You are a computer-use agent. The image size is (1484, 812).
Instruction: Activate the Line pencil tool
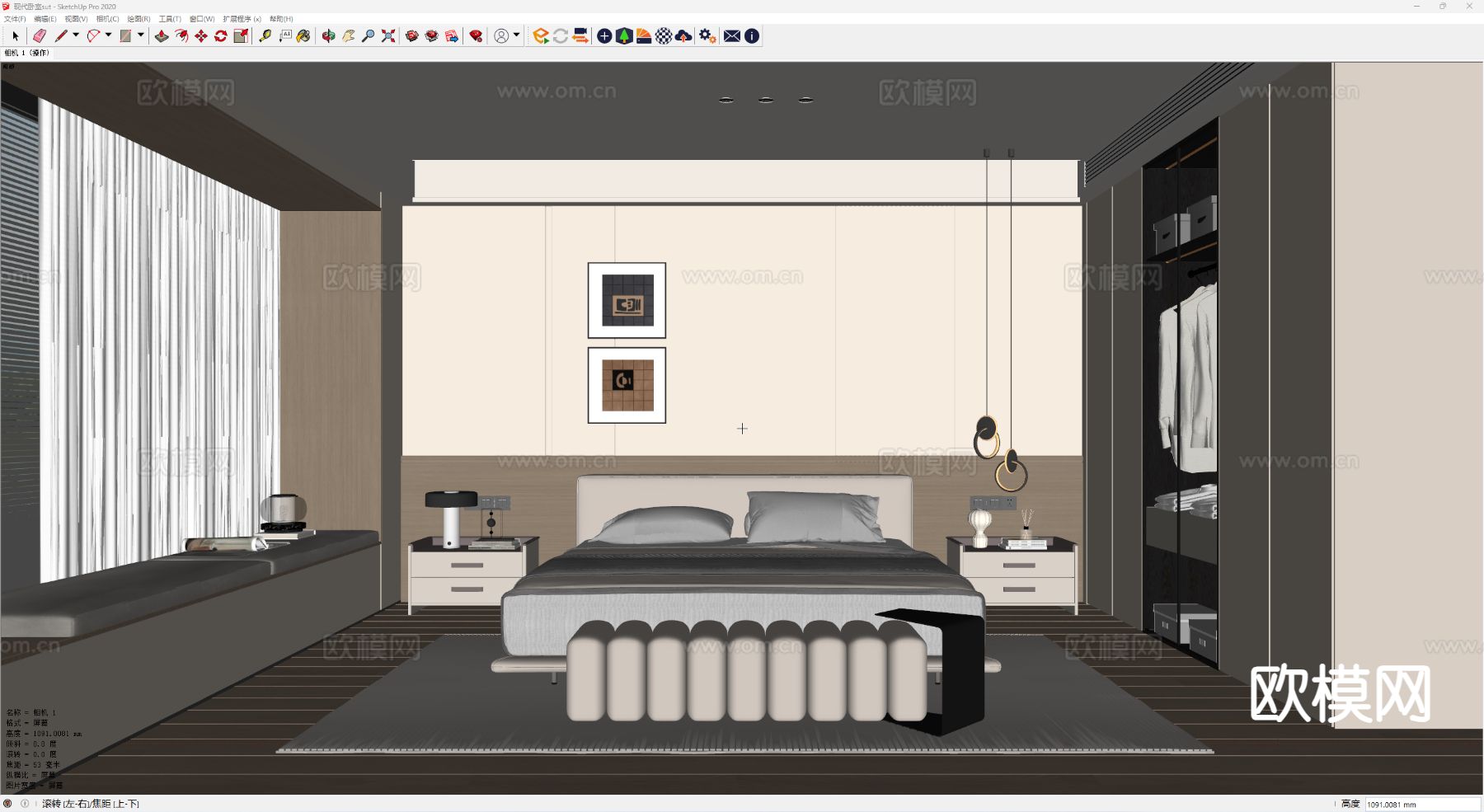61,35
